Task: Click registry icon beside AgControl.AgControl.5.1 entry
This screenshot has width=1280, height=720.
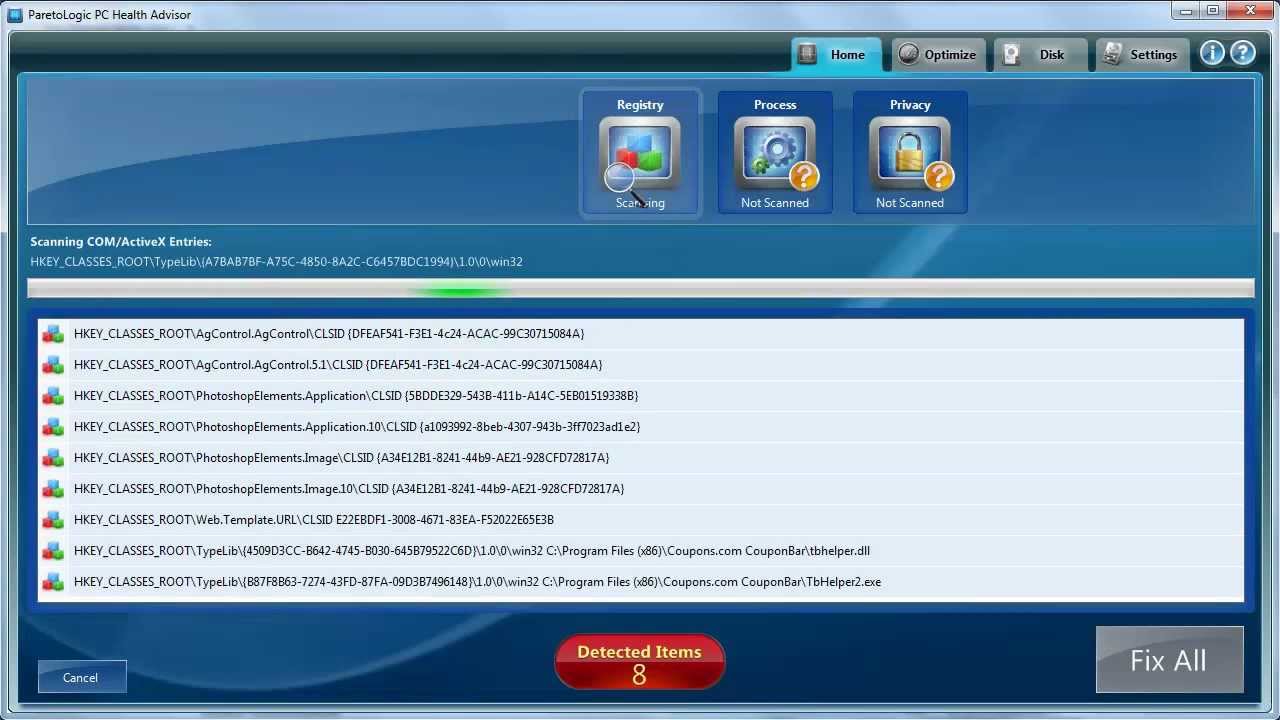Action: click(x=53, y=365)
